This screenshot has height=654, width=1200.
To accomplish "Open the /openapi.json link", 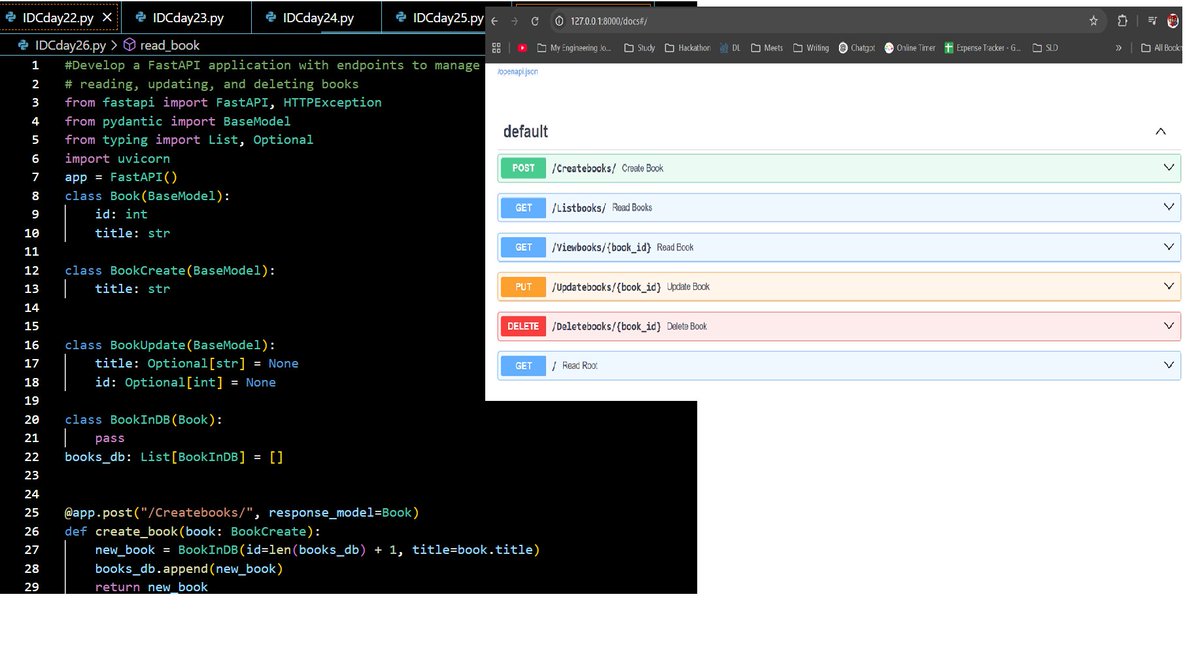I will click(518, 72).
